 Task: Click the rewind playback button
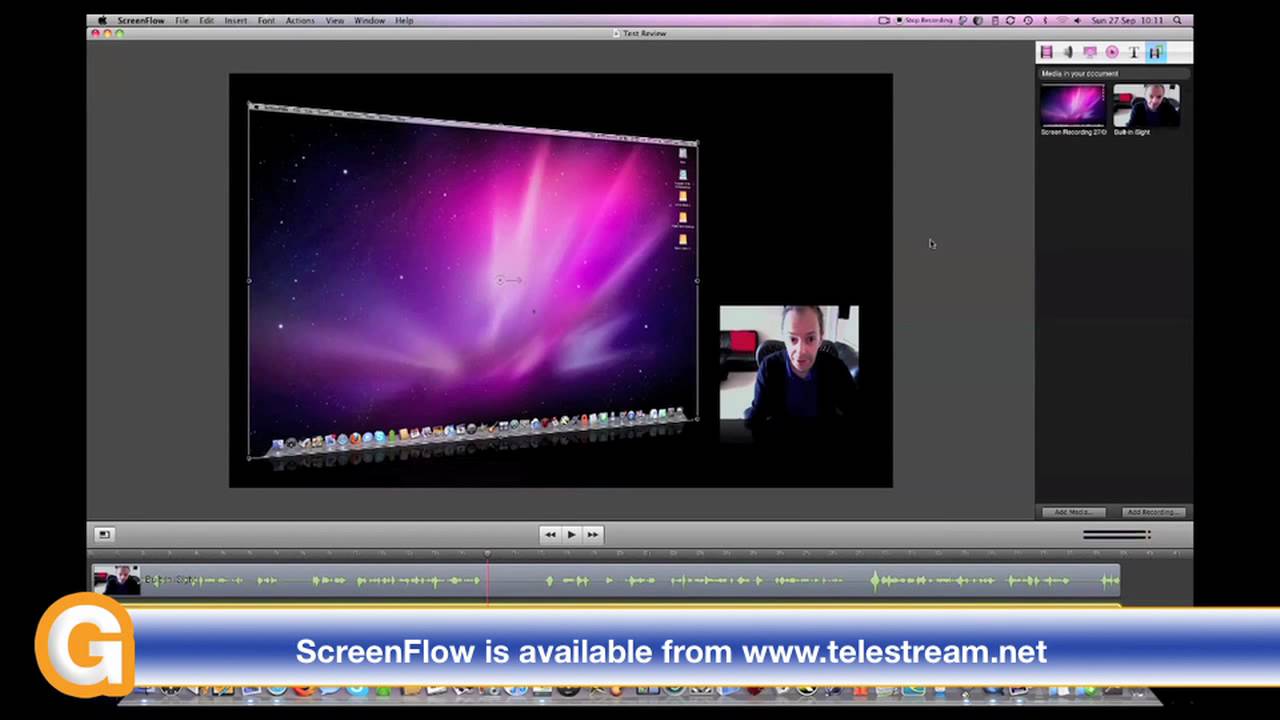(x=550, y=535)
